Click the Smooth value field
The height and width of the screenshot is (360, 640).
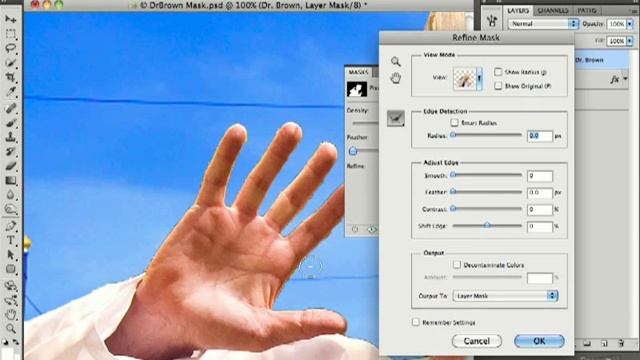click(x=540, y=176)
